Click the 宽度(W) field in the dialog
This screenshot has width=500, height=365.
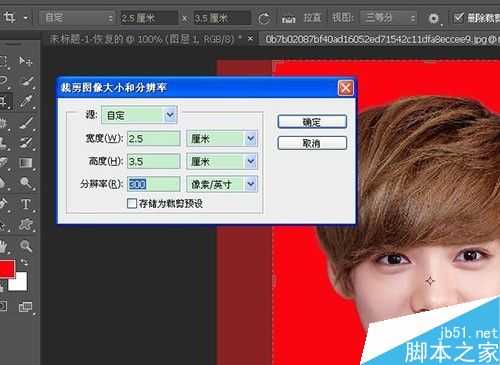tap(154, 139)
